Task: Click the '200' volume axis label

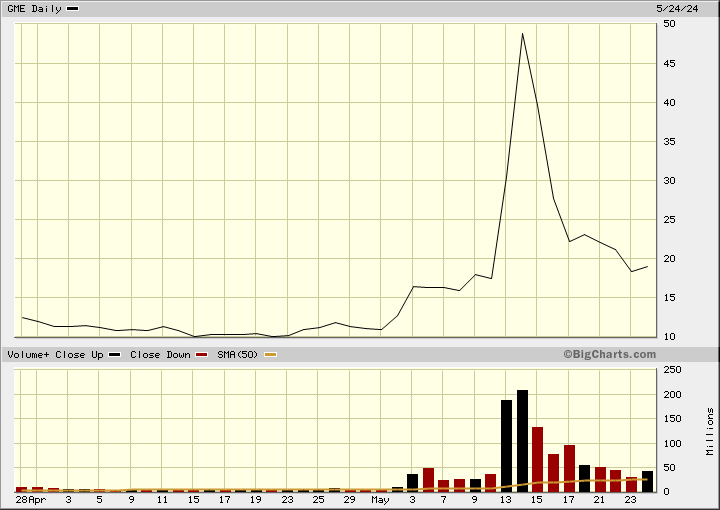Action: click(x=672, y=394)
